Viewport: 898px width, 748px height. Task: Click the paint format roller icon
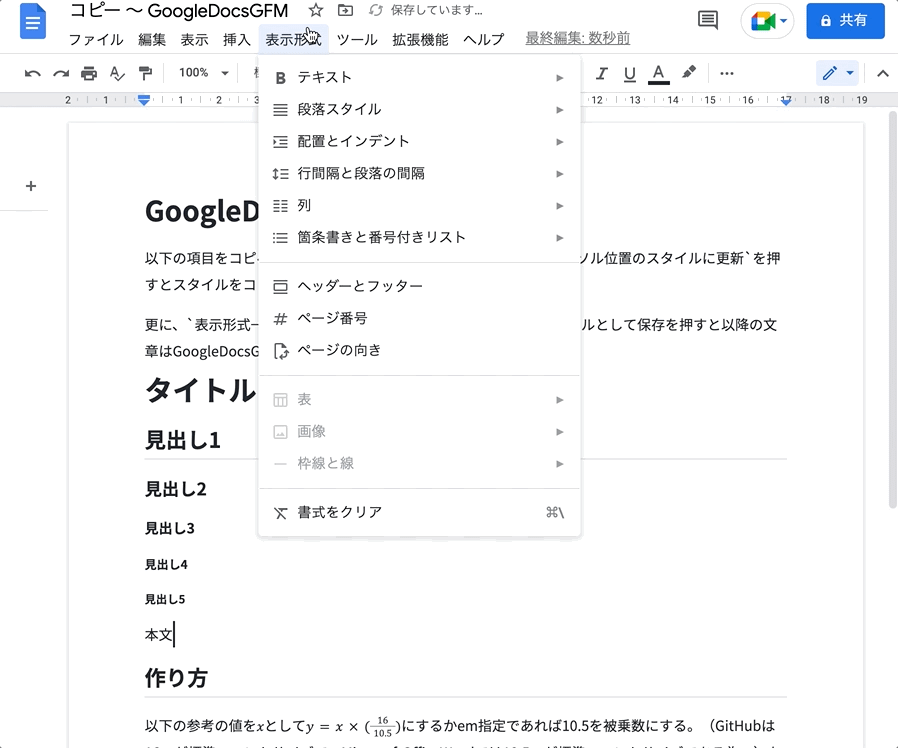145,73
